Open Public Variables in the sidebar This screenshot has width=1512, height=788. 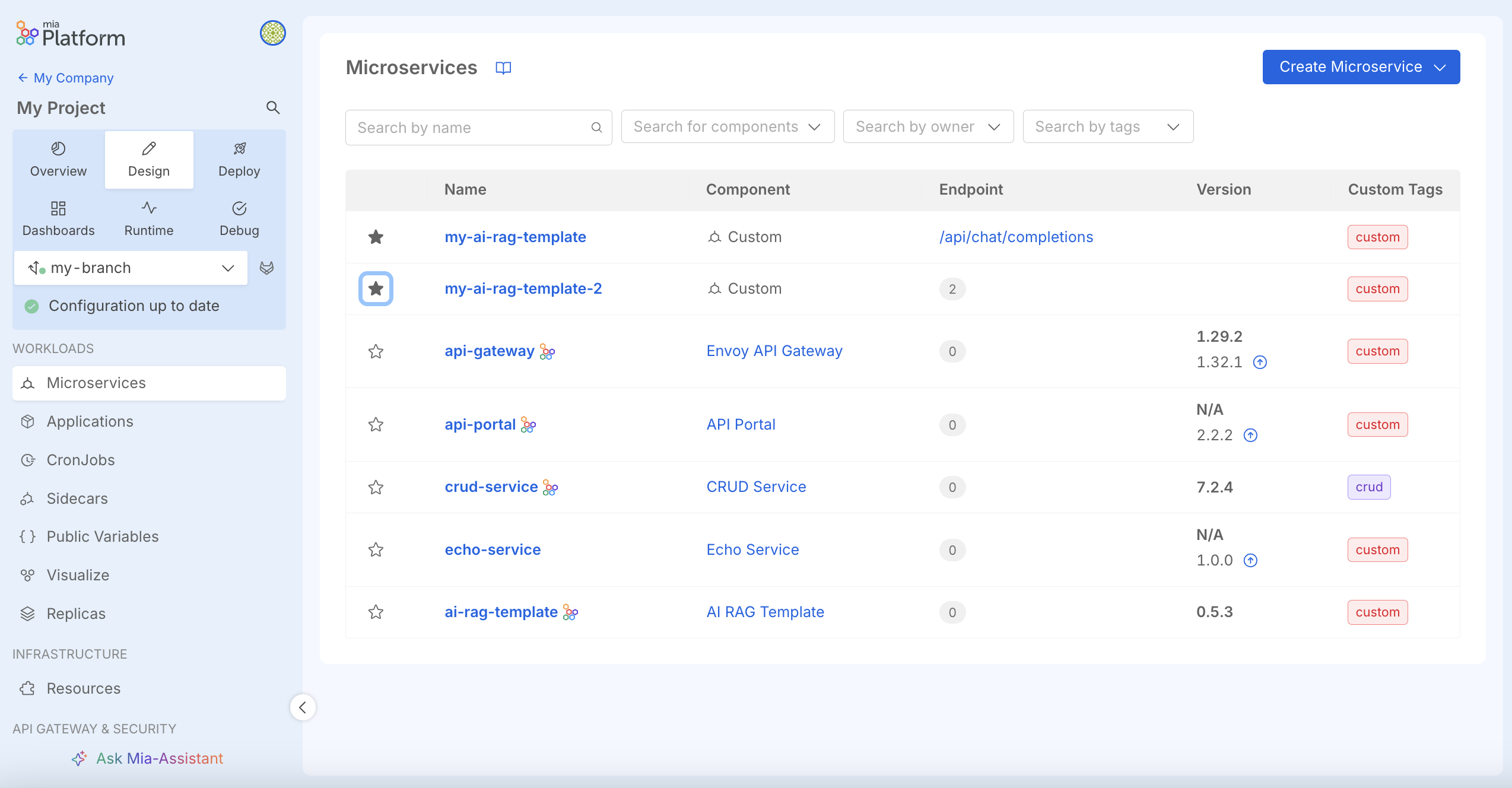(149, 536)
